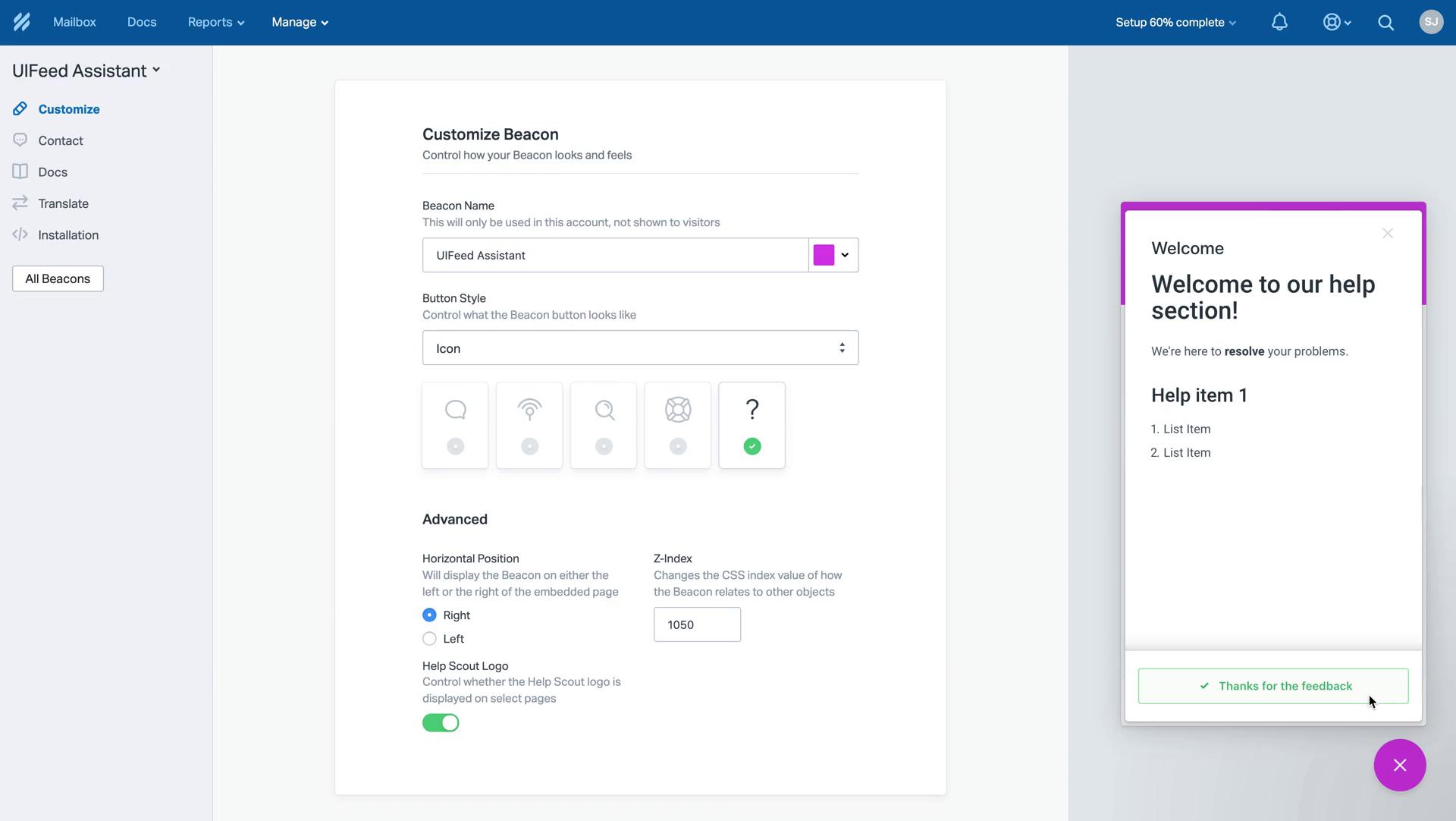Open the Manage menu

click(x=300, y=23)
